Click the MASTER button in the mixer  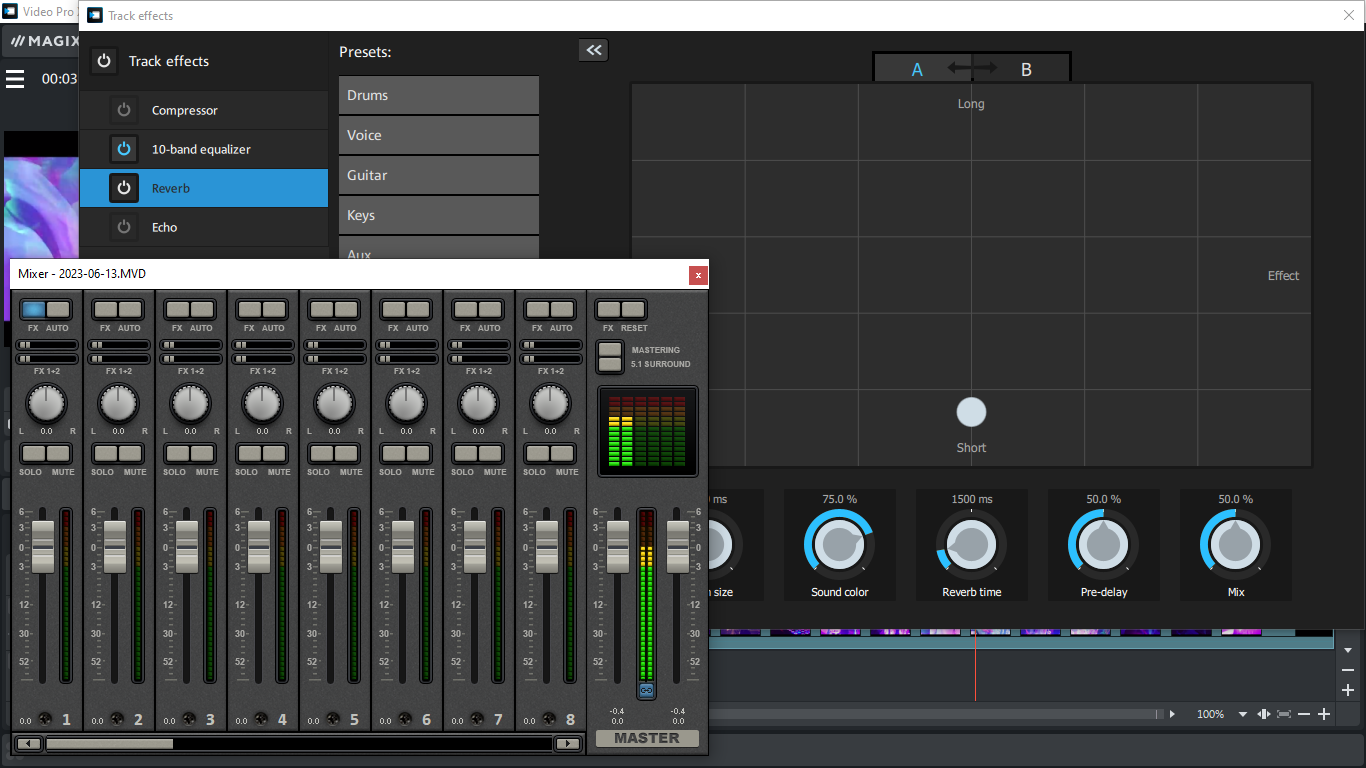coord(646,738)
